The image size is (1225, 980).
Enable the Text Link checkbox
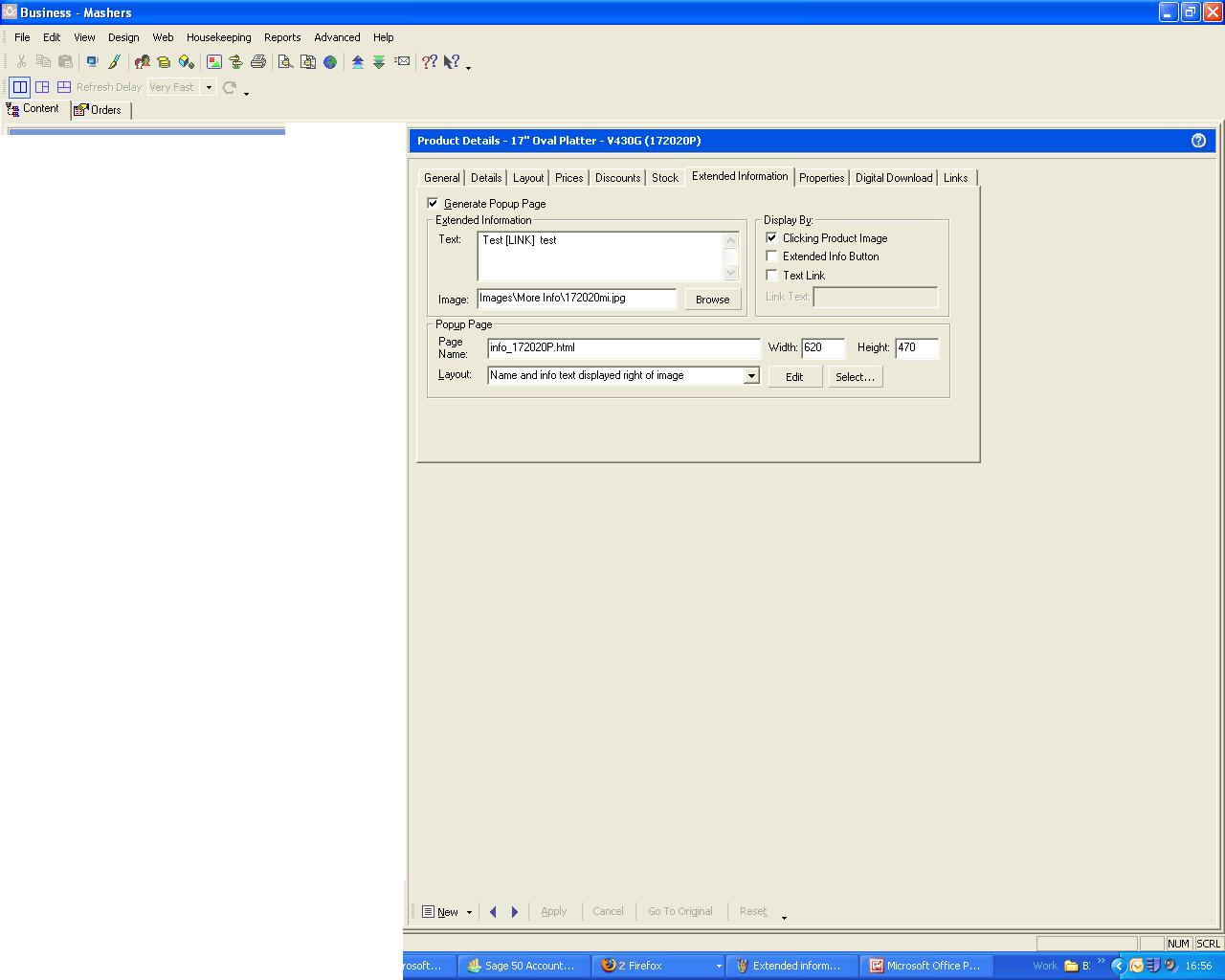click(771, 276)
